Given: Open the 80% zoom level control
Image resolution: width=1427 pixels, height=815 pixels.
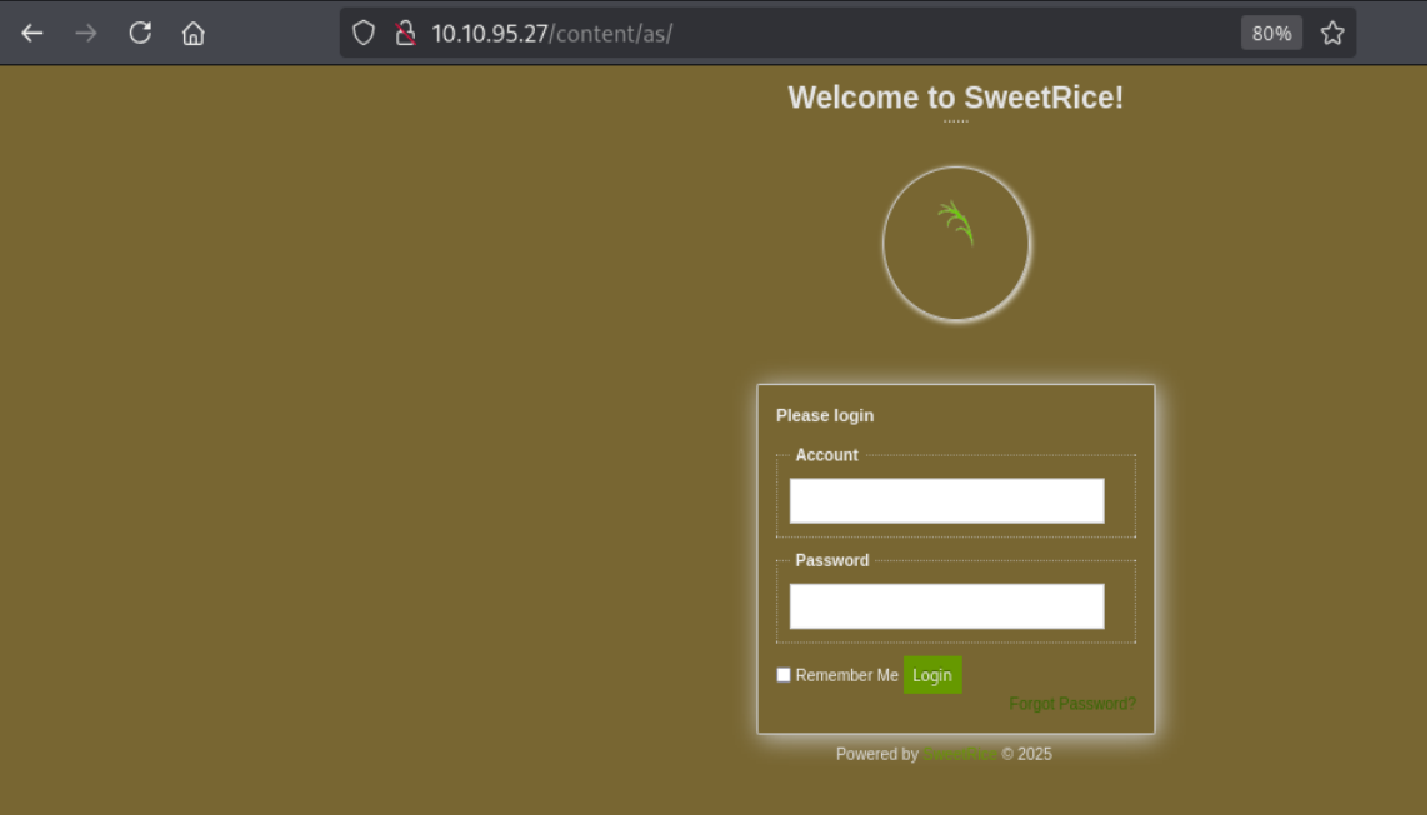Looking at the screenshot, I should (1271, 33).
